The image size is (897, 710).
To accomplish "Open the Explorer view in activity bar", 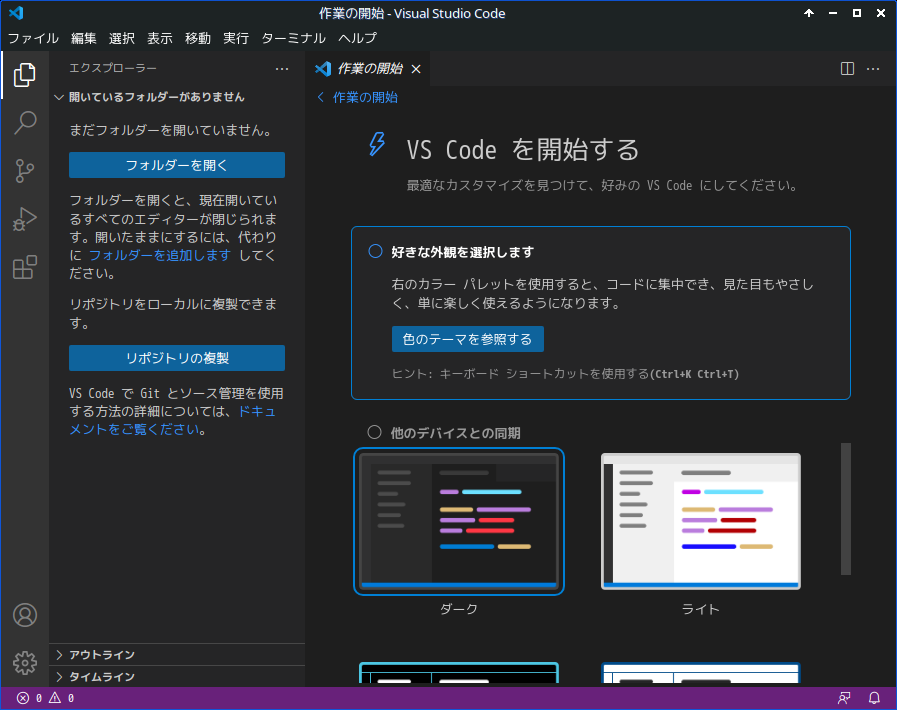I will 25,75.
